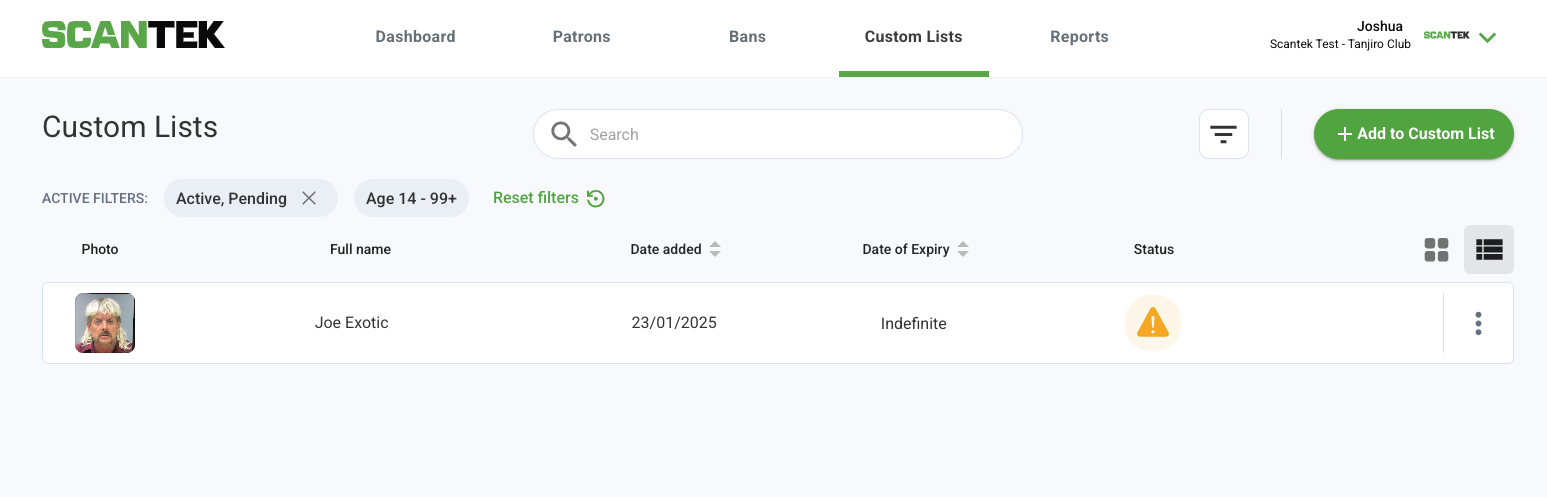Open the filter options icon
Viewport: 1547px width, 497px height.
(x=1224, y=134)
